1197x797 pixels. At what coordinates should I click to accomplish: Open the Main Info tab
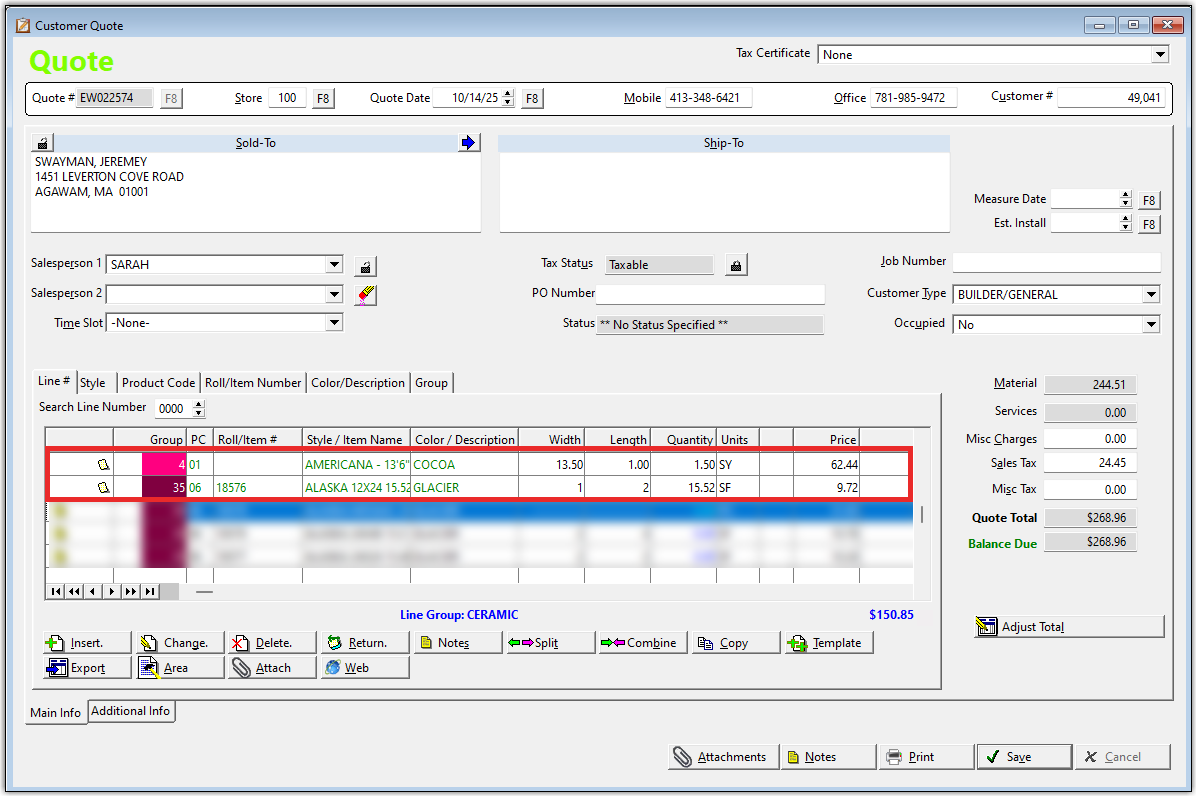pyautogui.click(x=56, y=712)
